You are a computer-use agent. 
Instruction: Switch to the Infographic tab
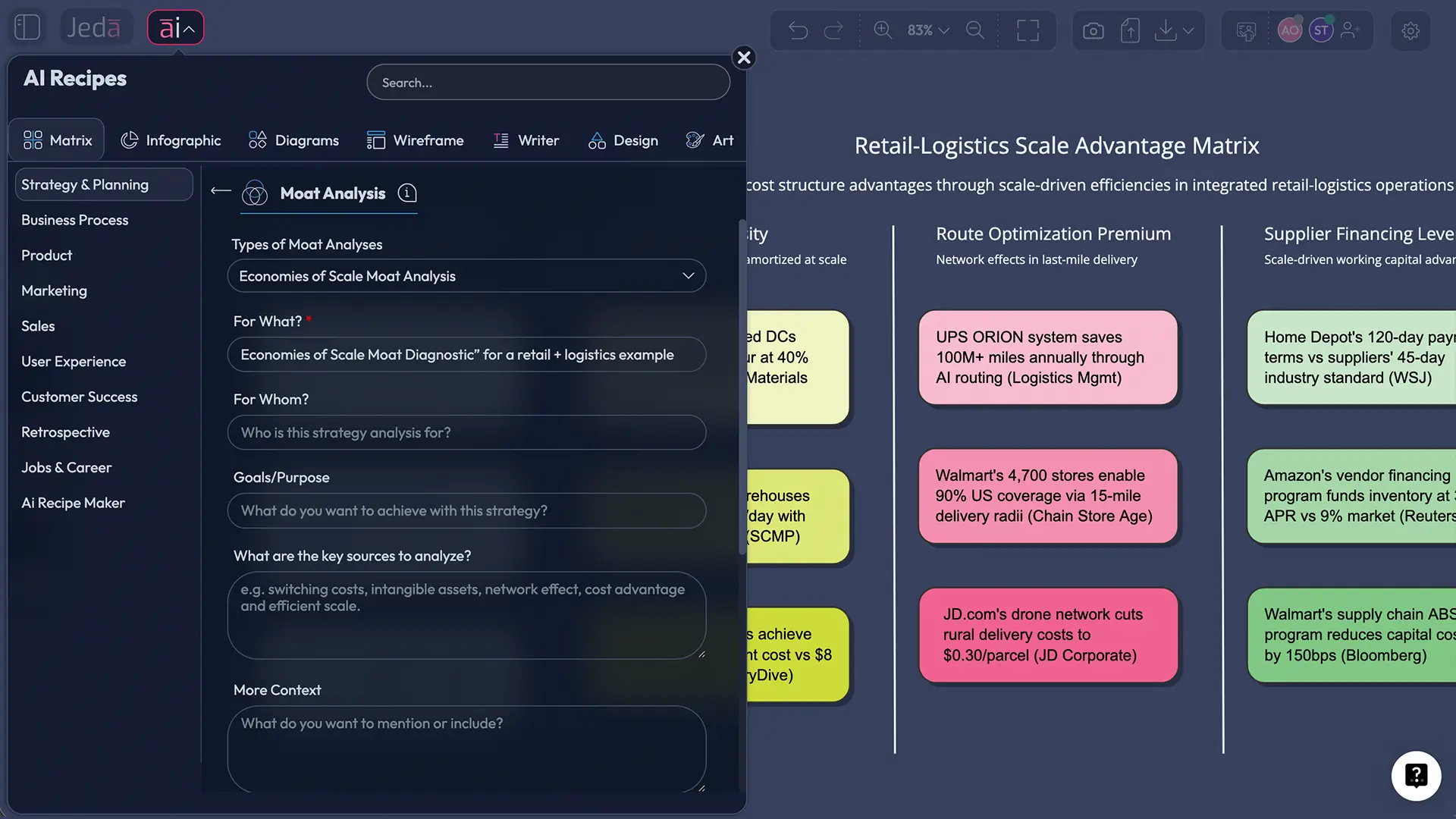tap(171, 140)
